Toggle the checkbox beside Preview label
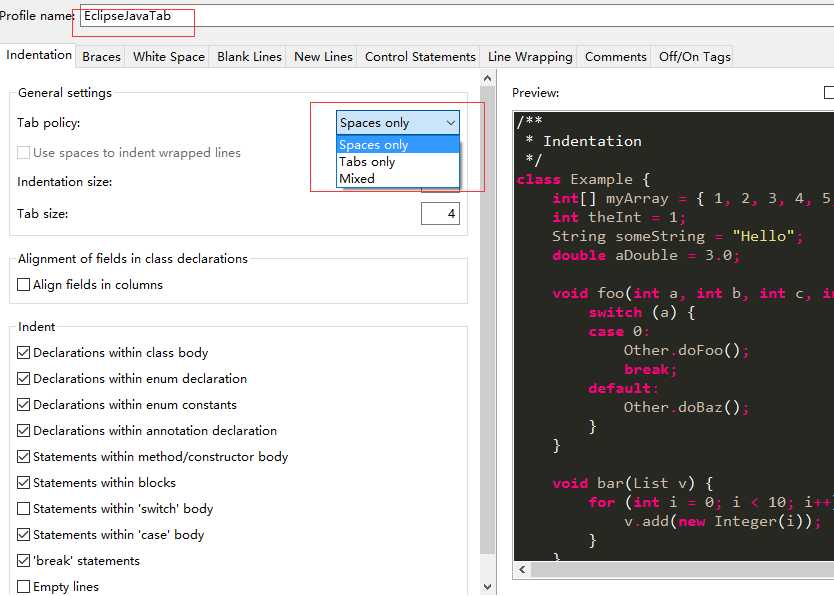Screen dimensions: 834x596 coord(829,93)
